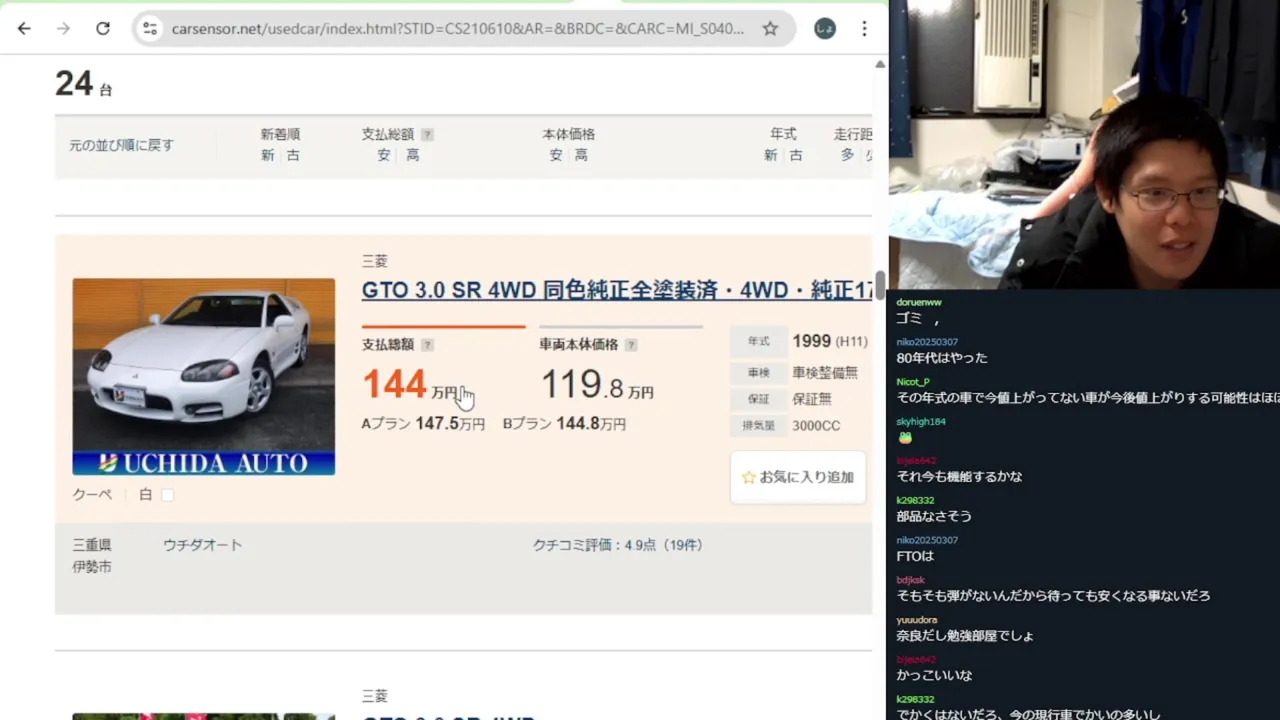The image size is (1280, 720).
Task: Click chat message 80年代はやった
Action: coord(942,358)
